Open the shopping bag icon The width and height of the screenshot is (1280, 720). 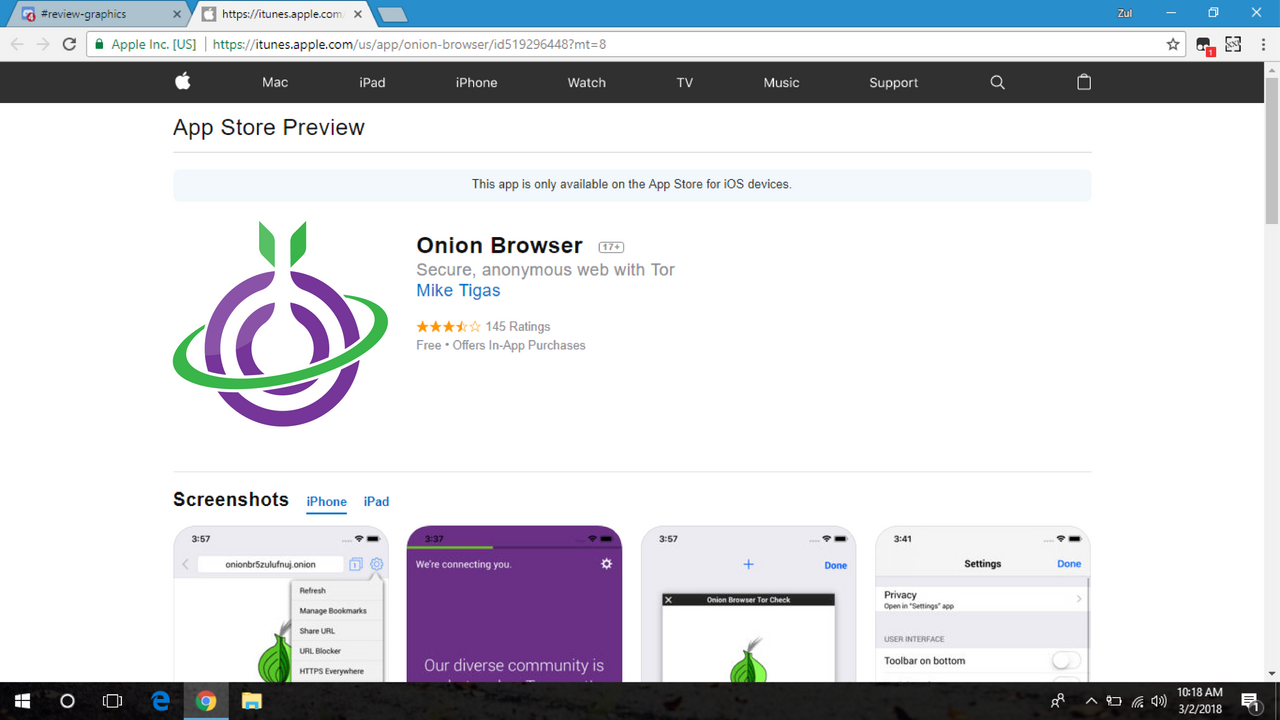[1084, 82]
